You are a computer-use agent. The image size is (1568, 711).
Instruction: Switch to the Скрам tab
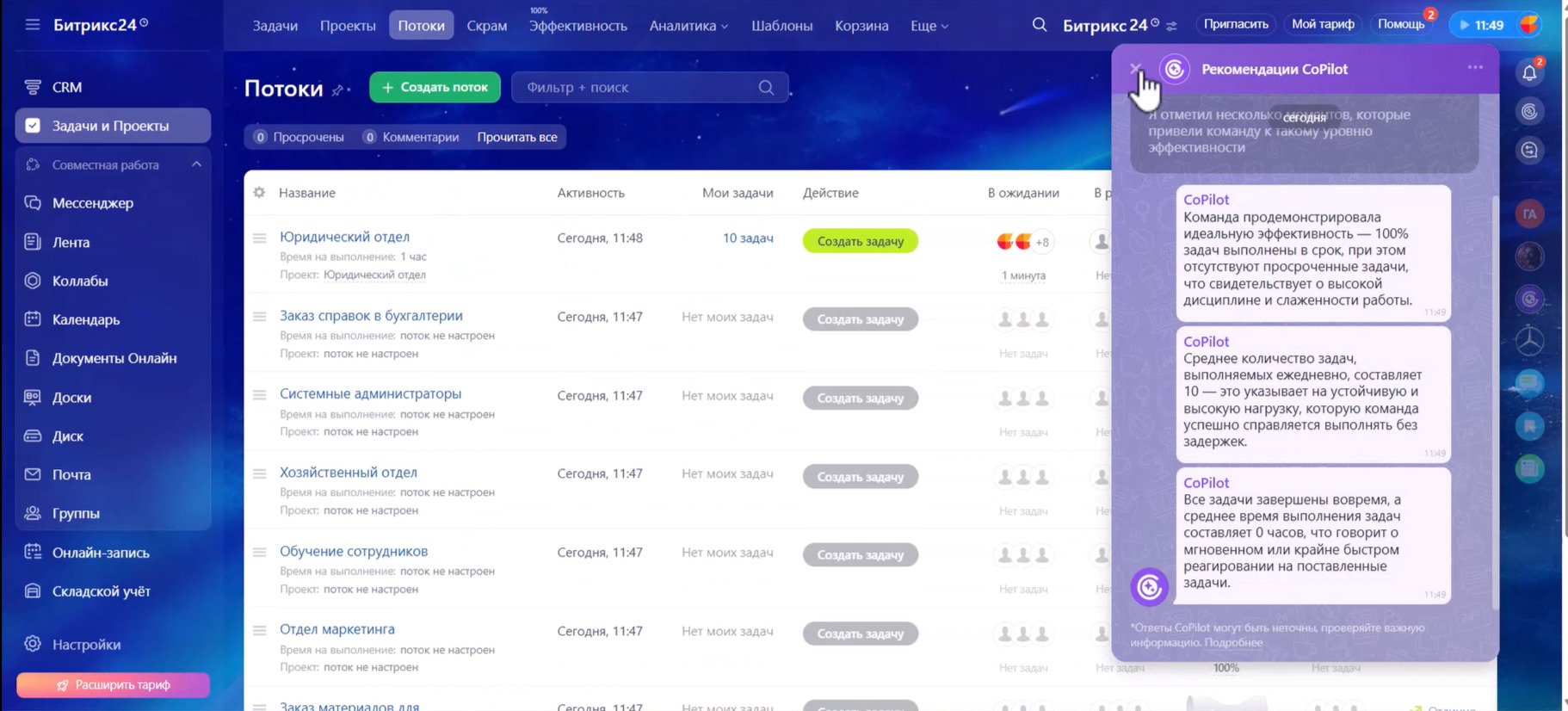click(x=487, y=26)
